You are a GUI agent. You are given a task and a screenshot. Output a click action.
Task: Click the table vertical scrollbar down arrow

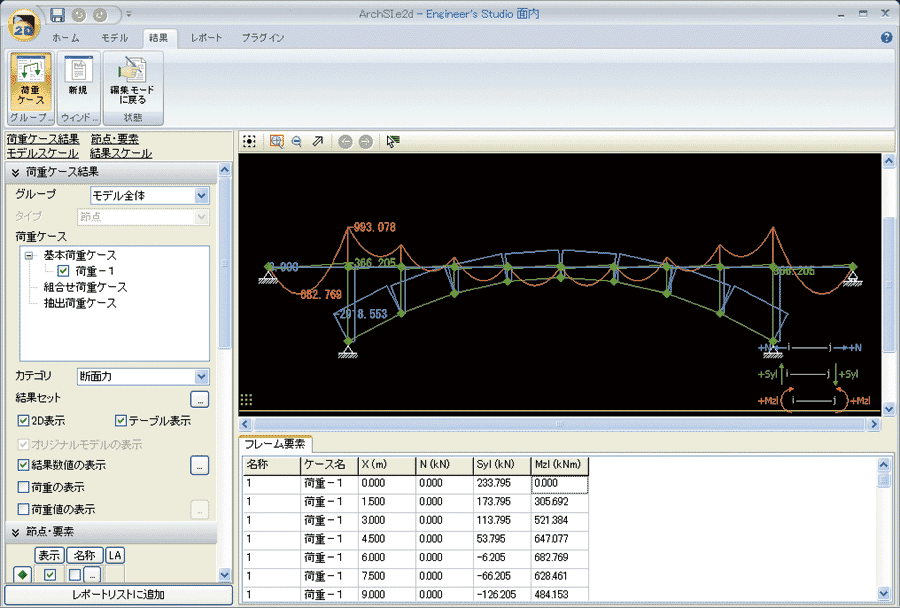(884, 594)
